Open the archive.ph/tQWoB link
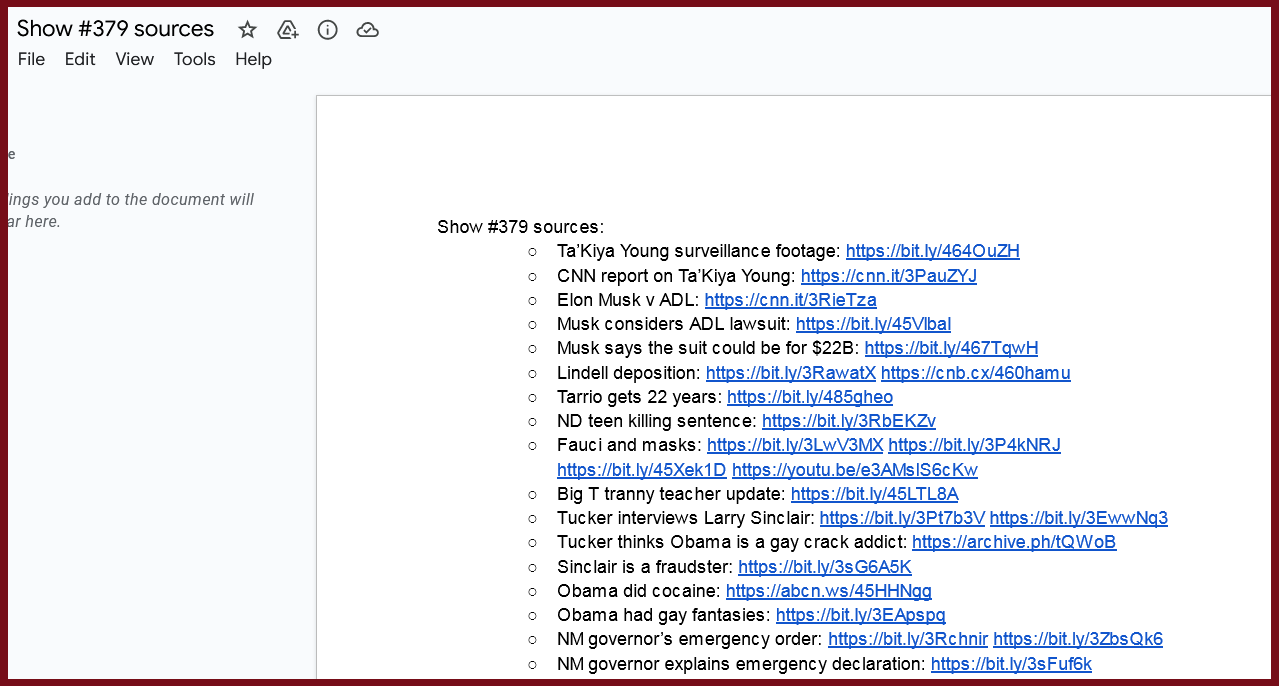 [1014, 542]
